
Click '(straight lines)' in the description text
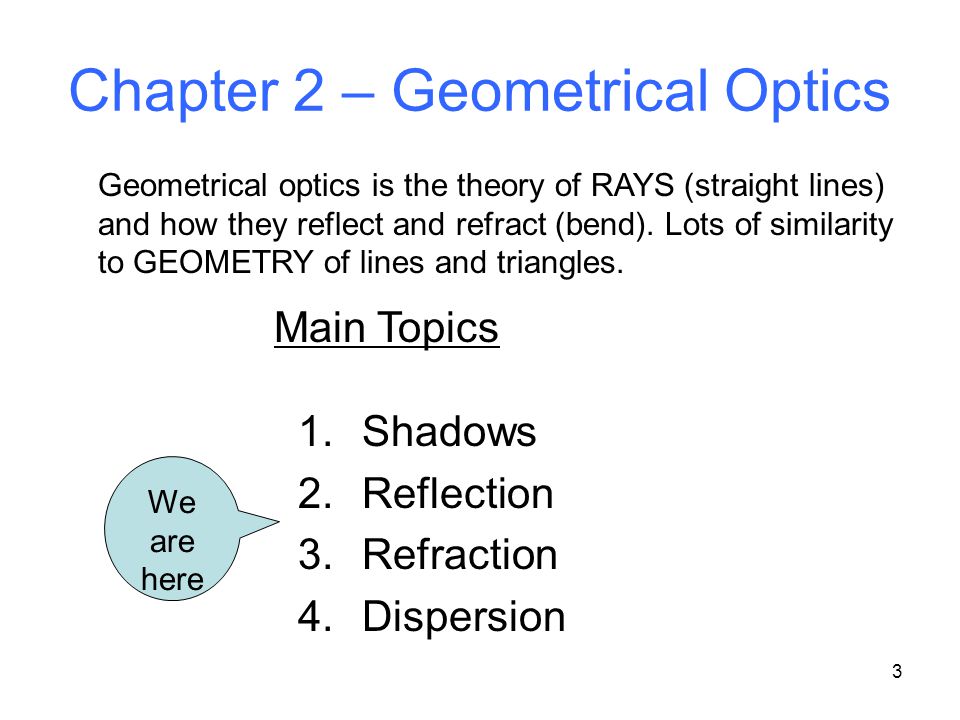coord(784,186)
